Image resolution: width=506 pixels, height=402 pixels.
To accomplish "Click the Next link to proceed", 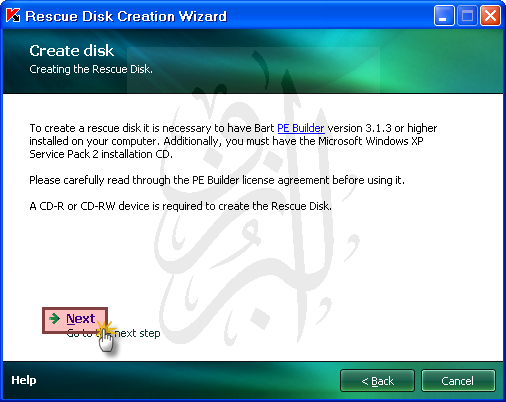I will point(81,319).
